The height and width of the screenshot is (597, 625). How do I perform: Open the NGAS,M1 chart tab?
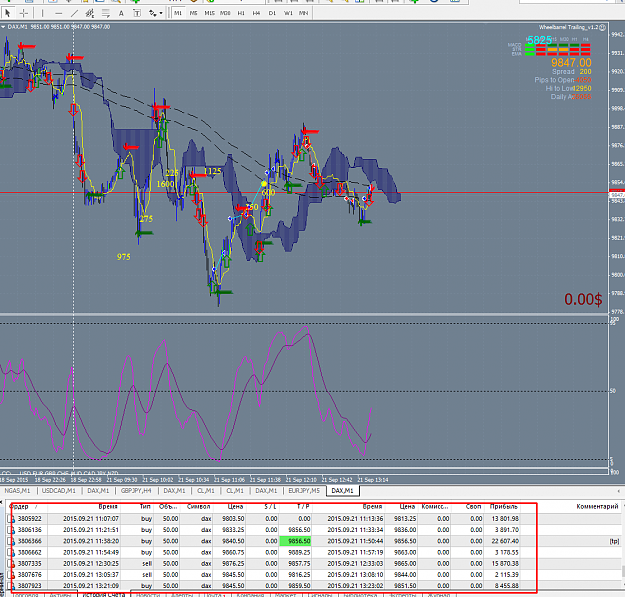(18, 491)
